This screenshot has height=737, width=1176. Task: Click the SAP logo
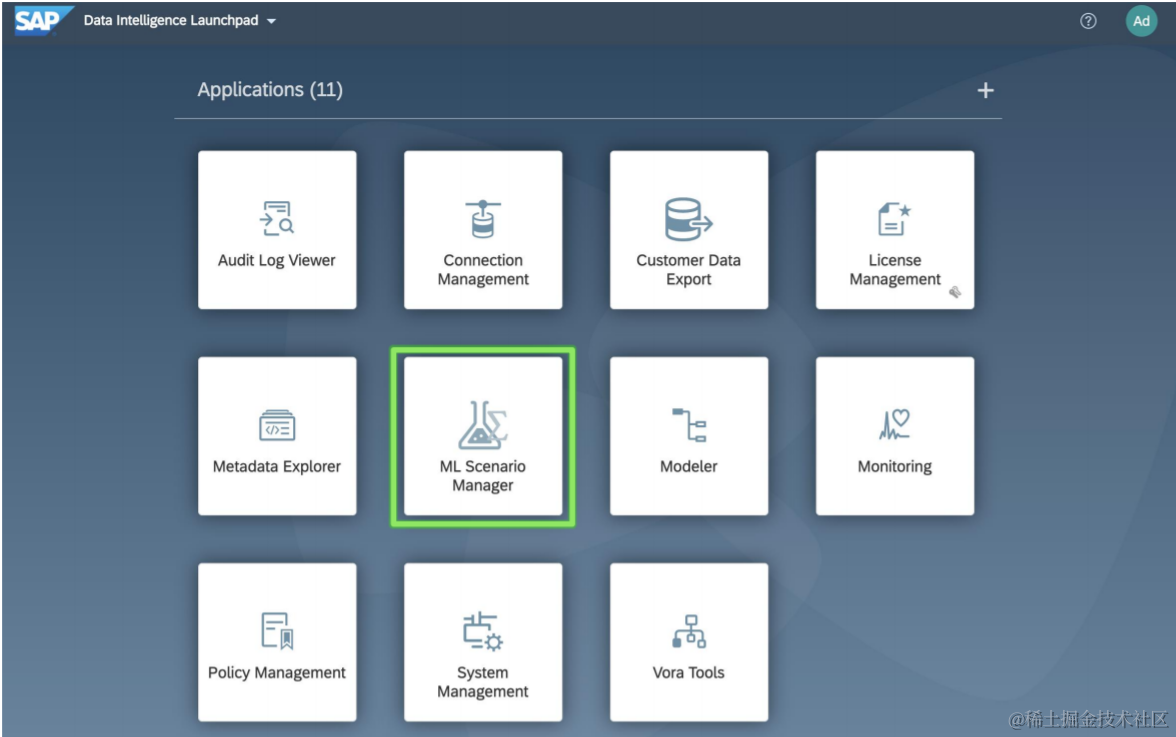click(42, 20)
